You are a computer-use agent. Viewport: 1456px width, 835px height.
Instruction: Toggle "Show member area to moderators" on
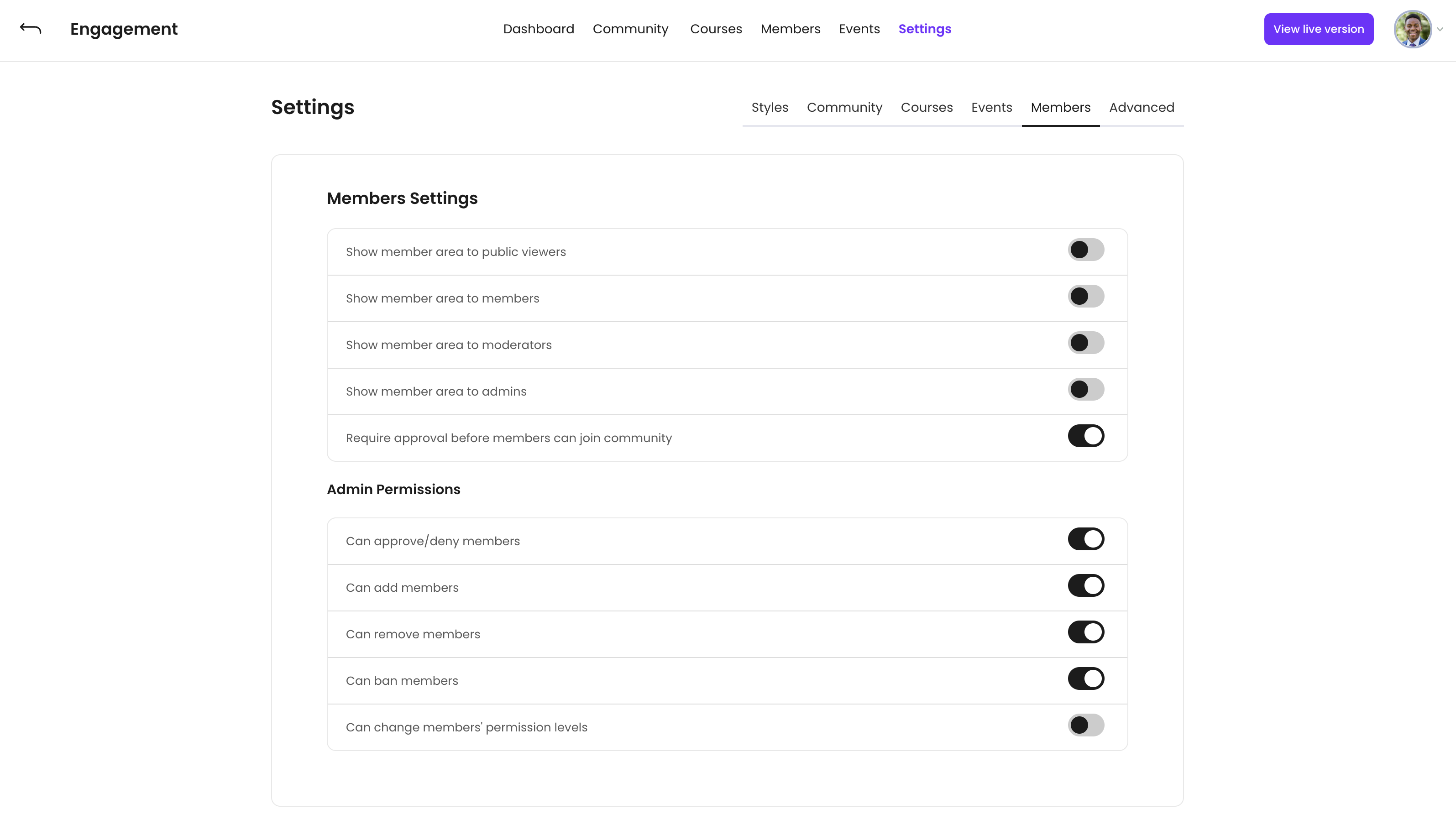tap(1086, 343)
